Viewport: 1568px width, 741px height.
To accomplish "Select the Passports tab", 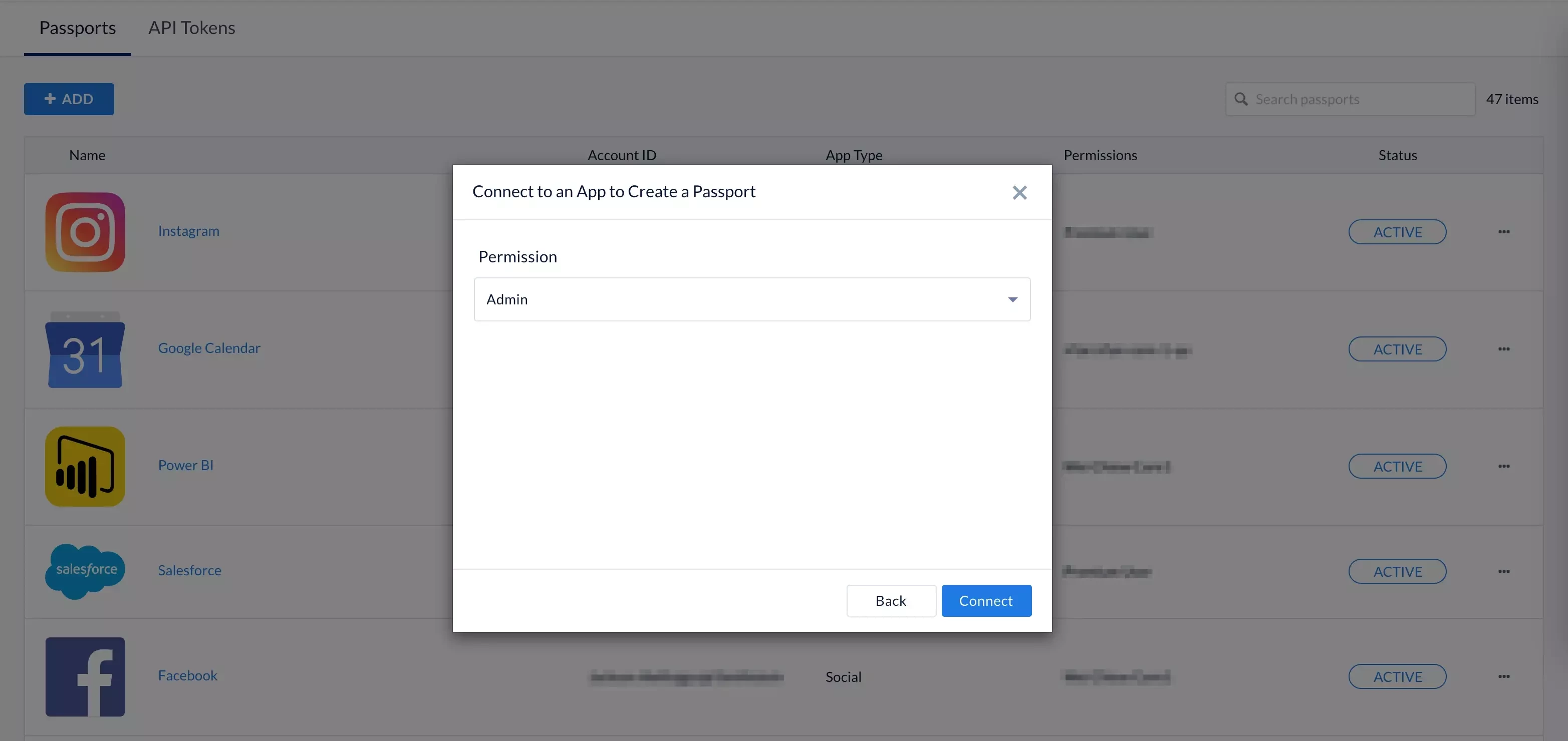I will pyautogui.click(x=77, y=28).
